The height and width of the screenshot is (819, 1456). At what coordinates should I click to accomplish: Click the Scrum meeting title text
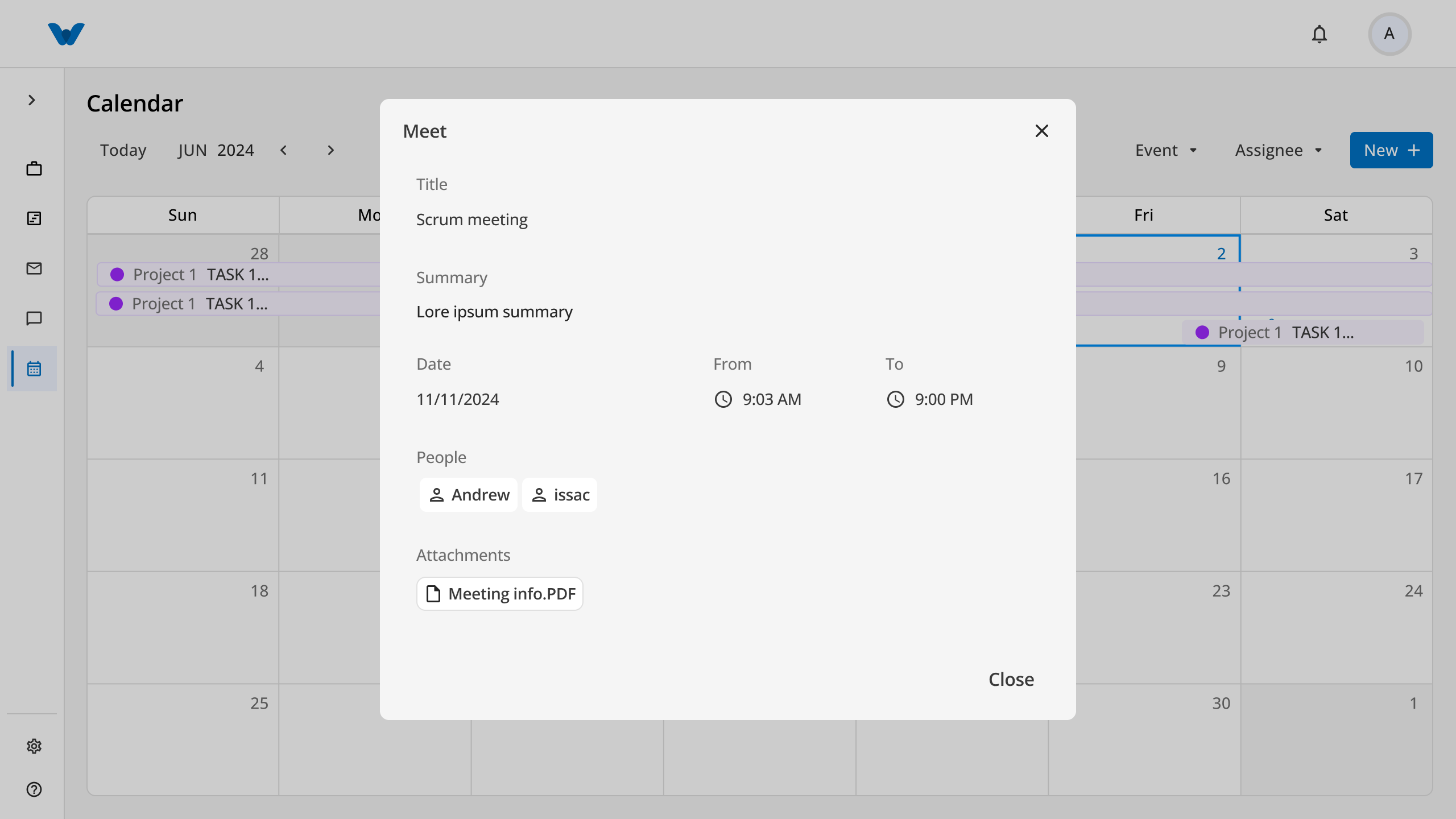tap(472, 220)
